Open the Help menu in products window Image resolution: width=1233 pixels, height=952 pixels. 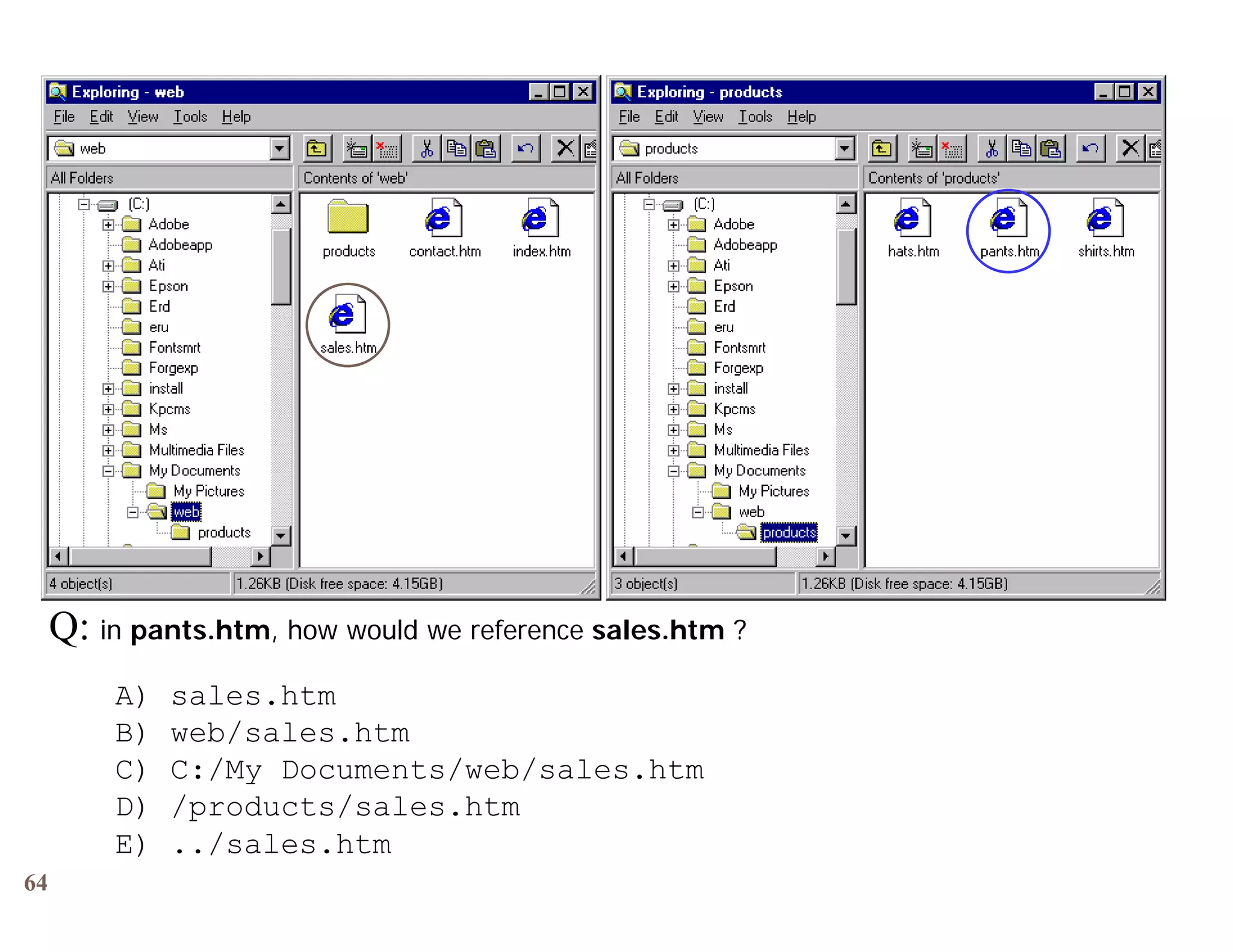point(801,117)
